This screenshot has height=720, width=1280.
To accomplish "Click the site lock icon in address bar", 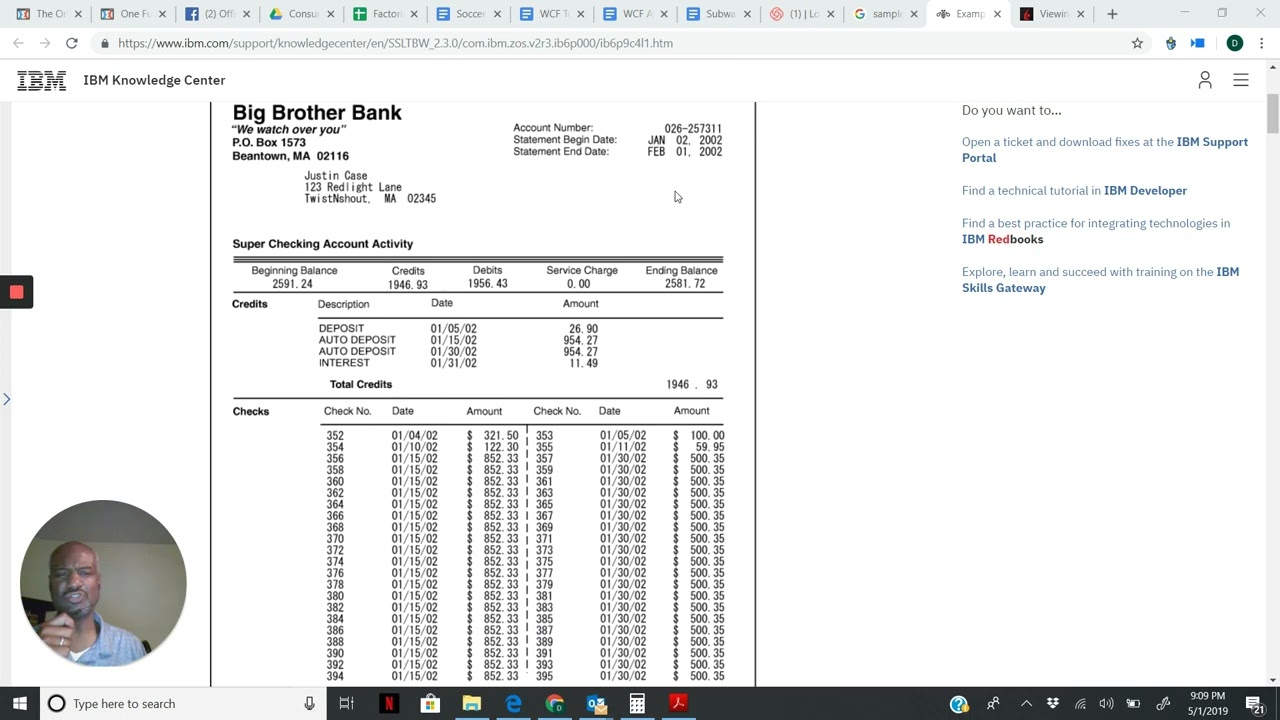I will coord(105,43).
